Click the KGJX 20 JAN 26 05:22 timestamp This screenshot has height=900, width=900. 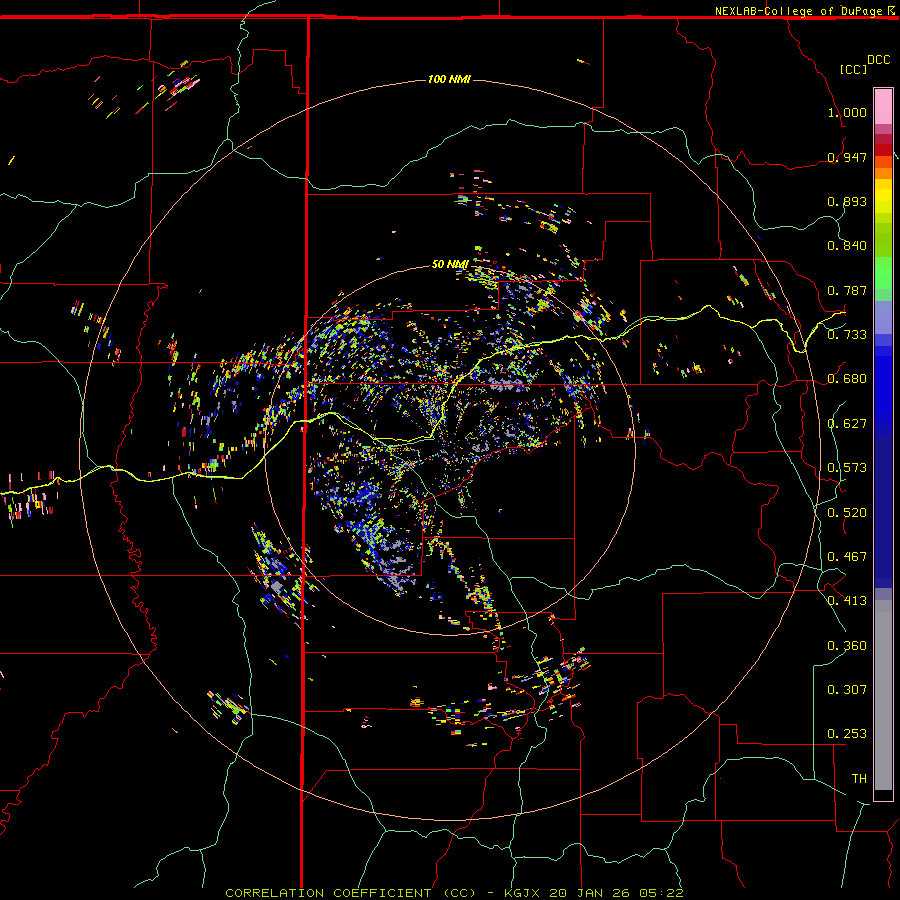tap(593, 893)
